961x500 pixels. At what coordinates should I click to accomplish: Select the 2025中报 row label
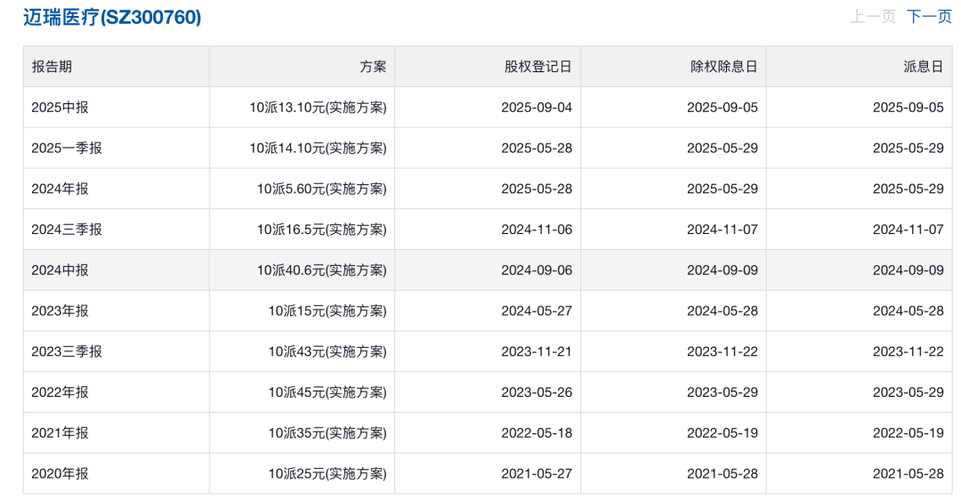point(60,107)
